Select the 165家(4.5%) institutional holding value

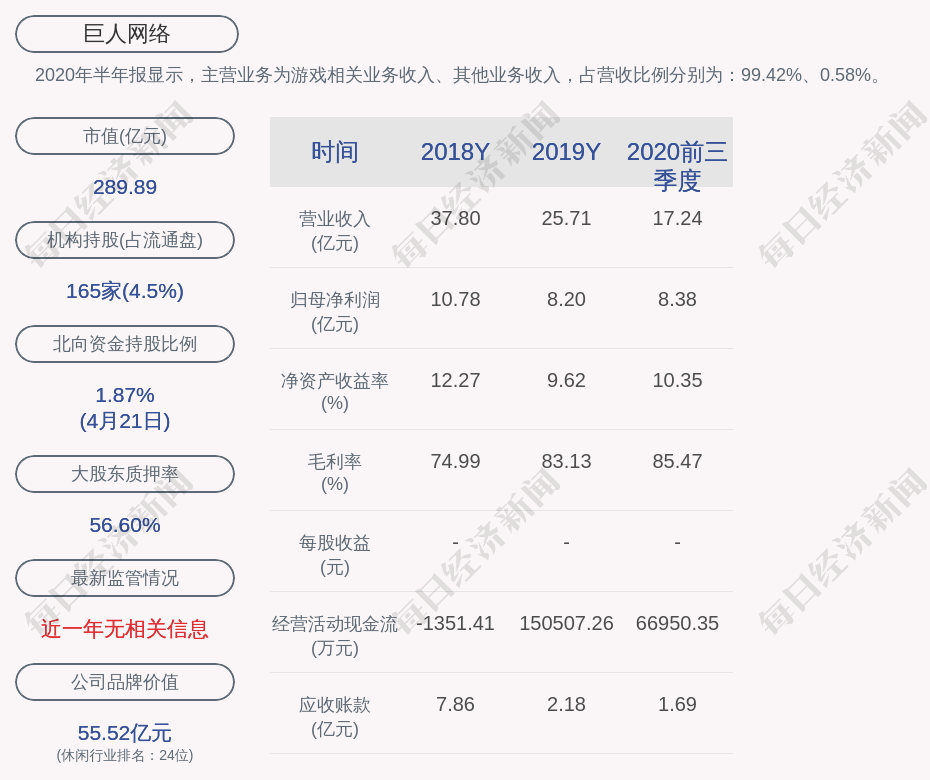tap(125, 291)
